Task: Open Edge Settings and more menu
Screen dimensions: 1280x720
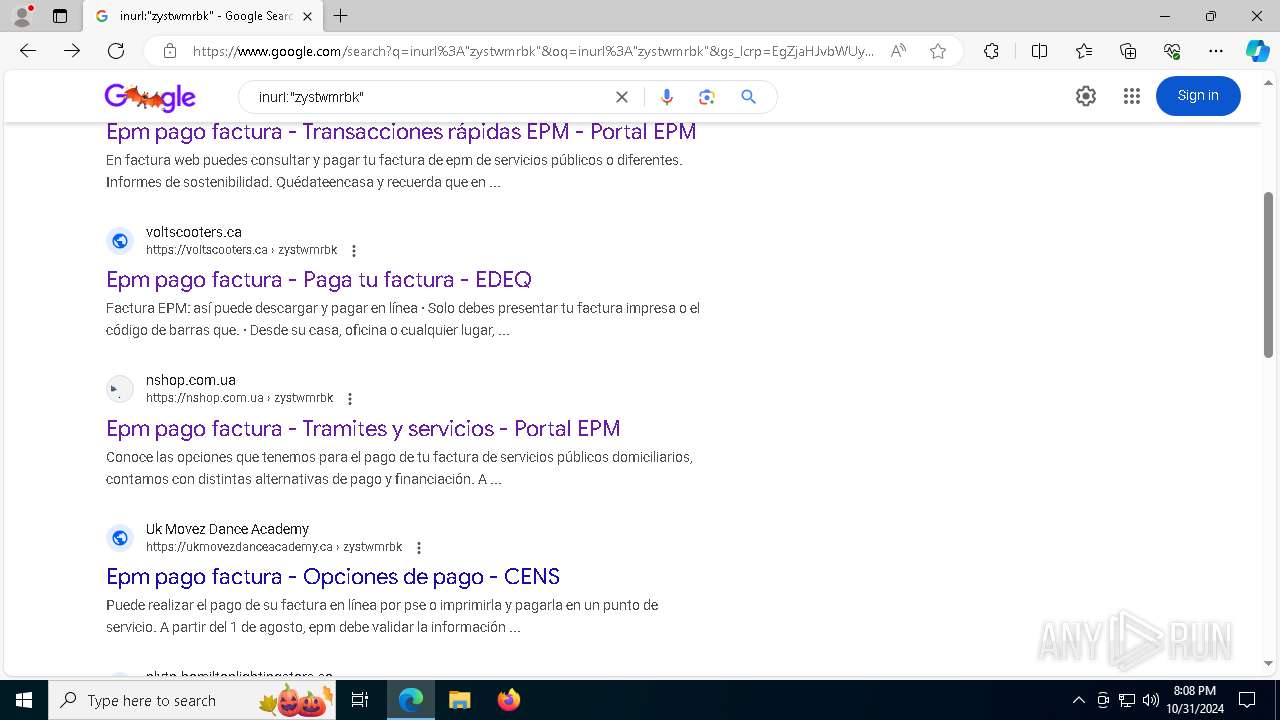Action: pyautogui.click(x=1216, y=51)
